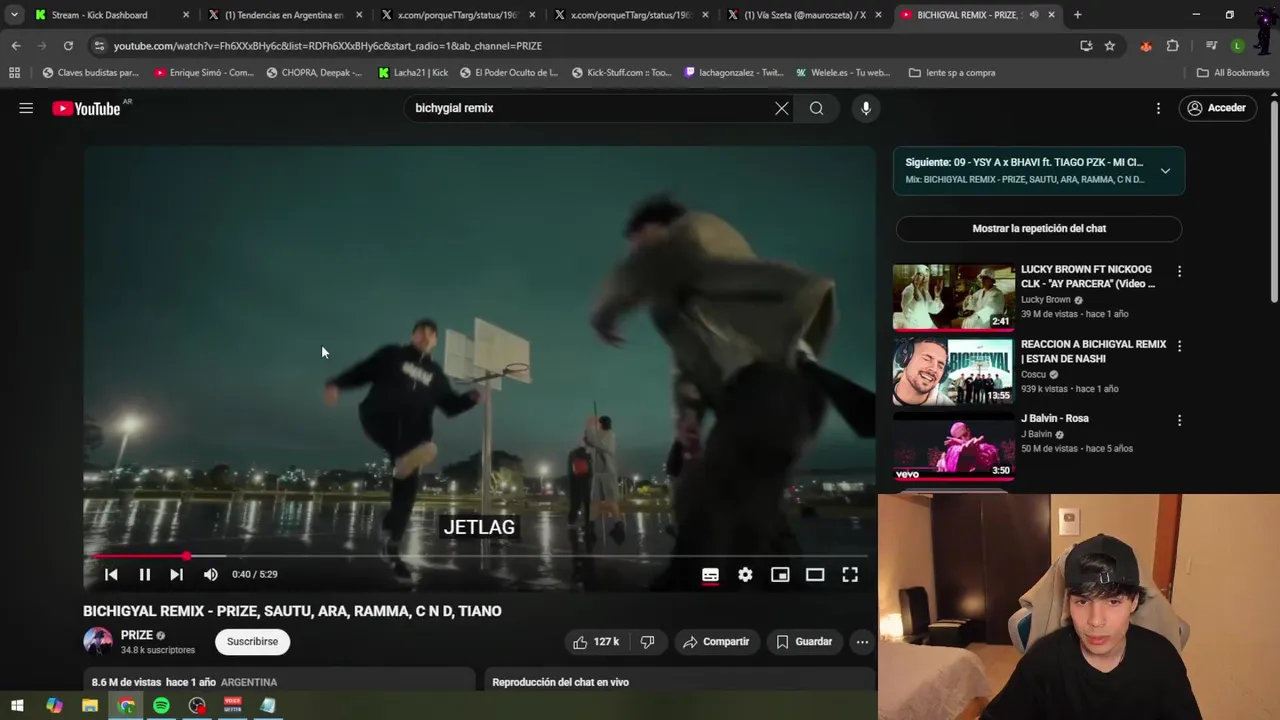Open options for the LUCKY BROWN video
Screen dimensions: 1280x720
pos(1179,271)
